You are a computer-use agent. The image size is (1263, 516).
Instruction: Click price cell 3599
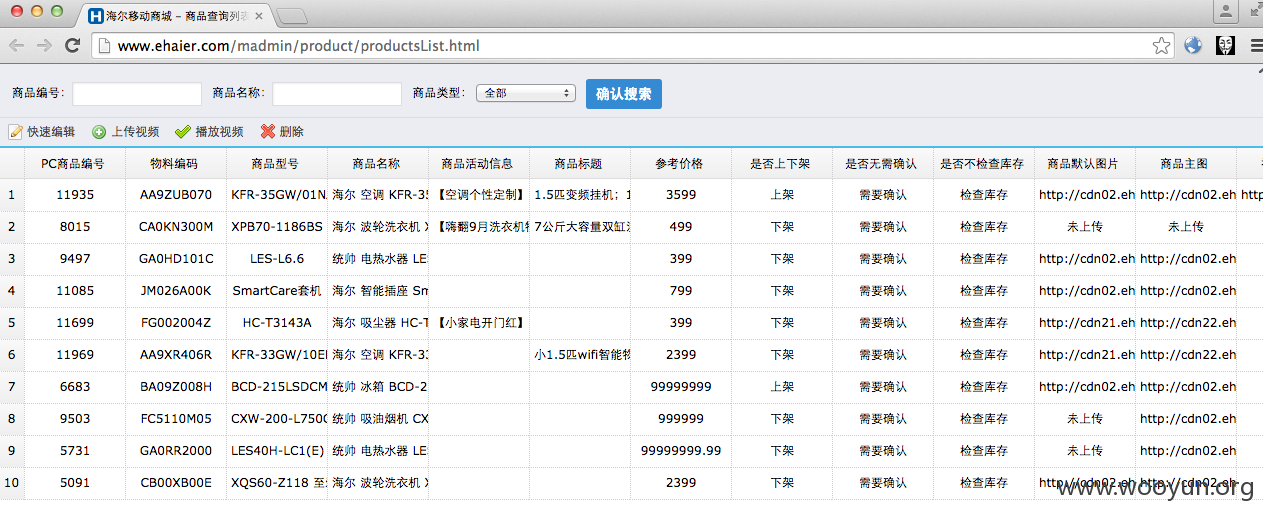(681, 195)
